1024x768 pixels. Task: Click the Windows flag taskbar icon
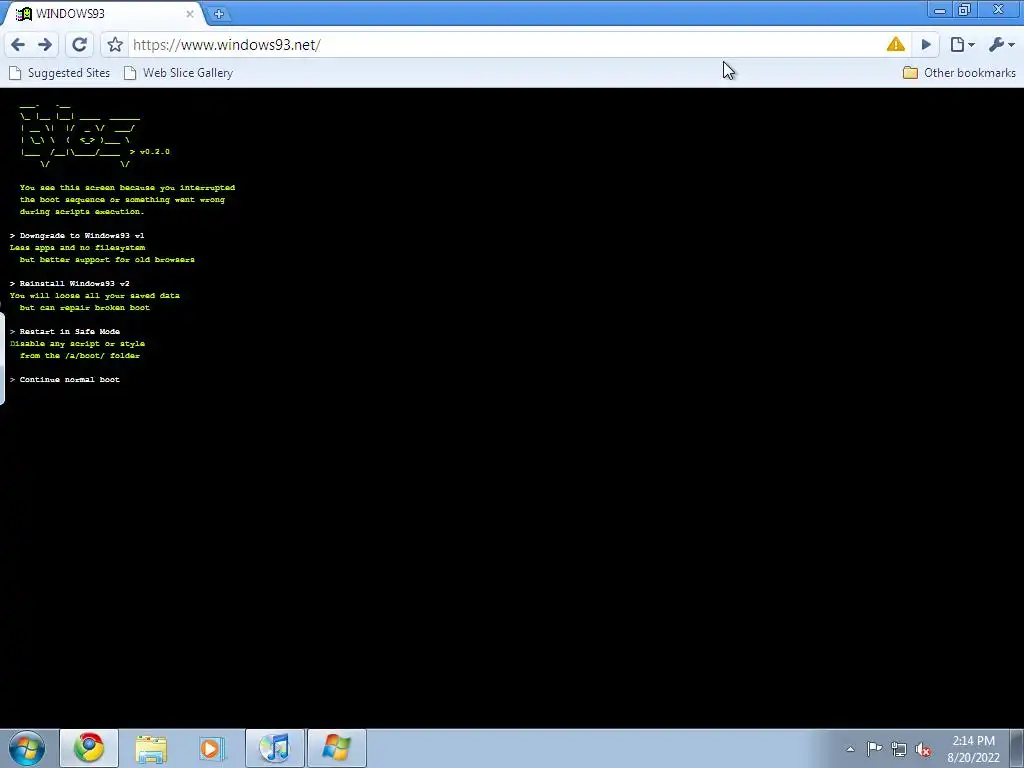point(336,748)
